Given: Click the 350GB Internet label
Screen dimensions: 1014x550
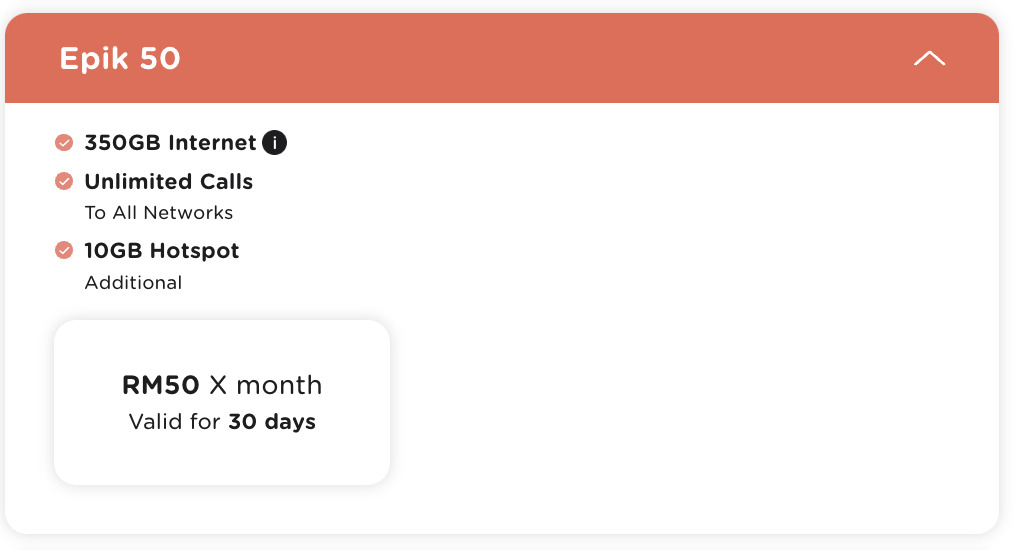Looking at the screenshot, I should (x=171, y=142).
